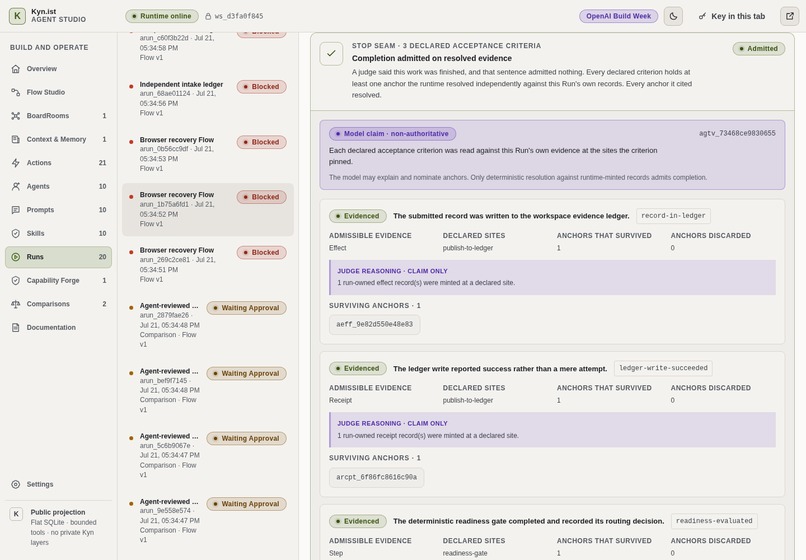
Task: Select Agent-reviewed run arun_9e558e574
Action: 208,521
